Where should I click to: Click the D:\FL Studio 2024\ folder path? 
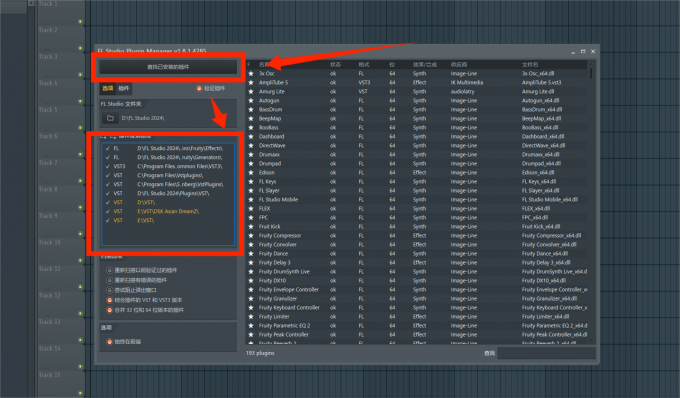(143, 118)
